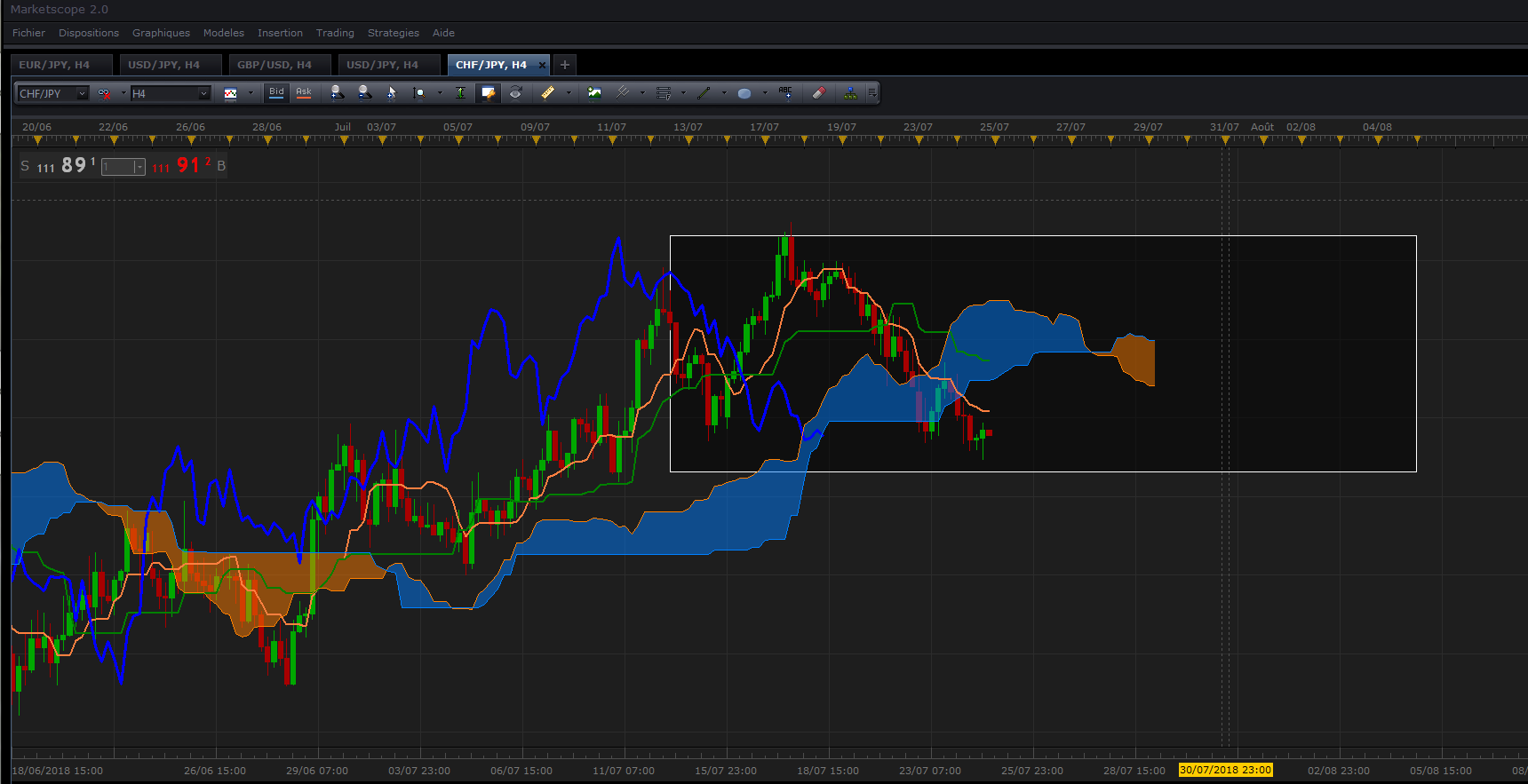The width and height of the screenshot is (1528, 784).
Task: Select the eraser tool
Action: [x=818, y=92]
